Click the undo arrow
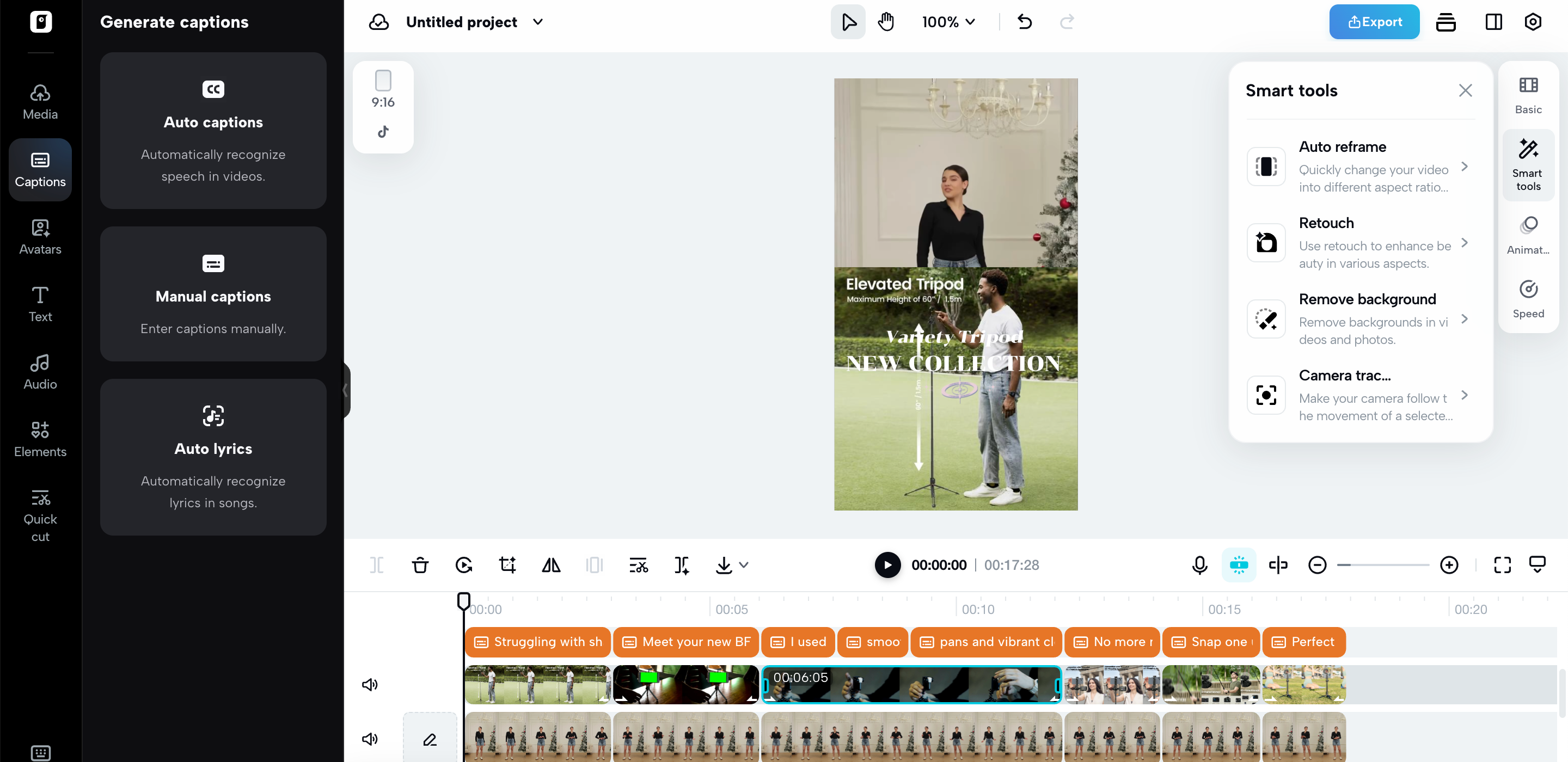 (x=1025, y=22)
